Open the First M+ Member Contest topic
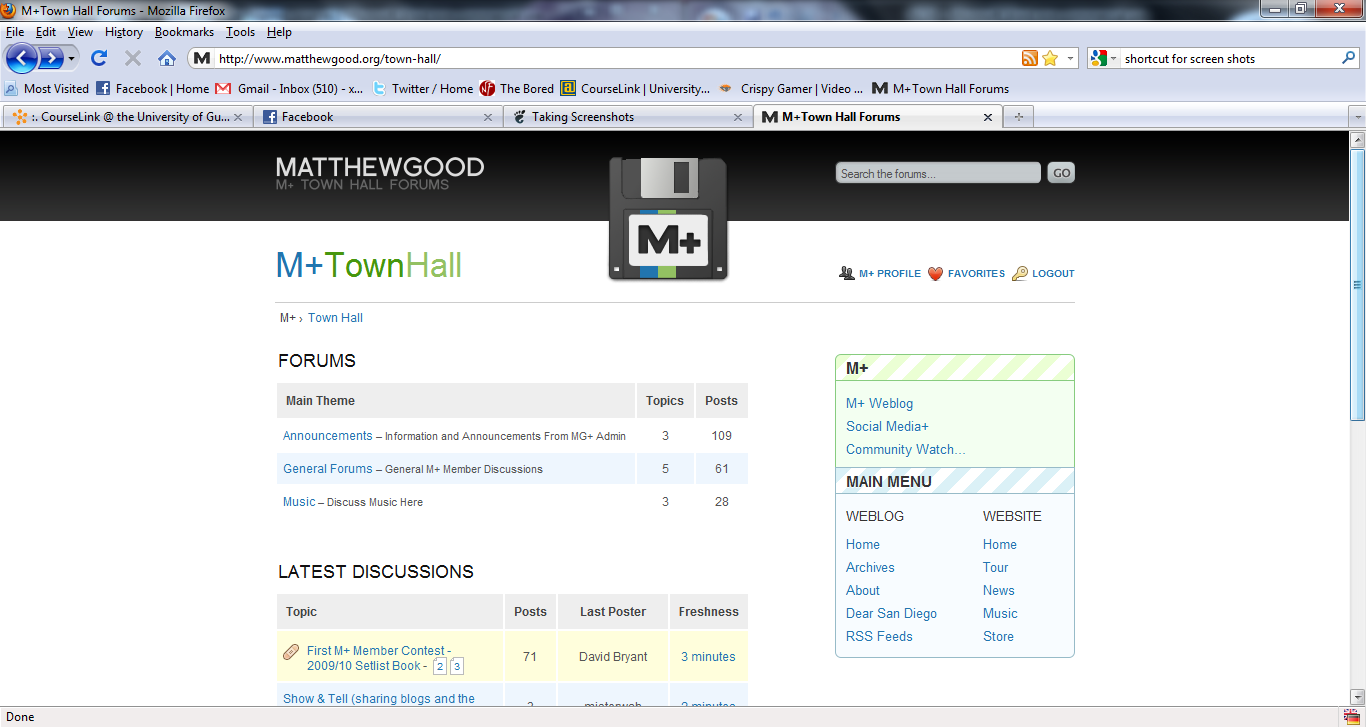Screen dimensions: 1366x728 (x=378, y=658)
